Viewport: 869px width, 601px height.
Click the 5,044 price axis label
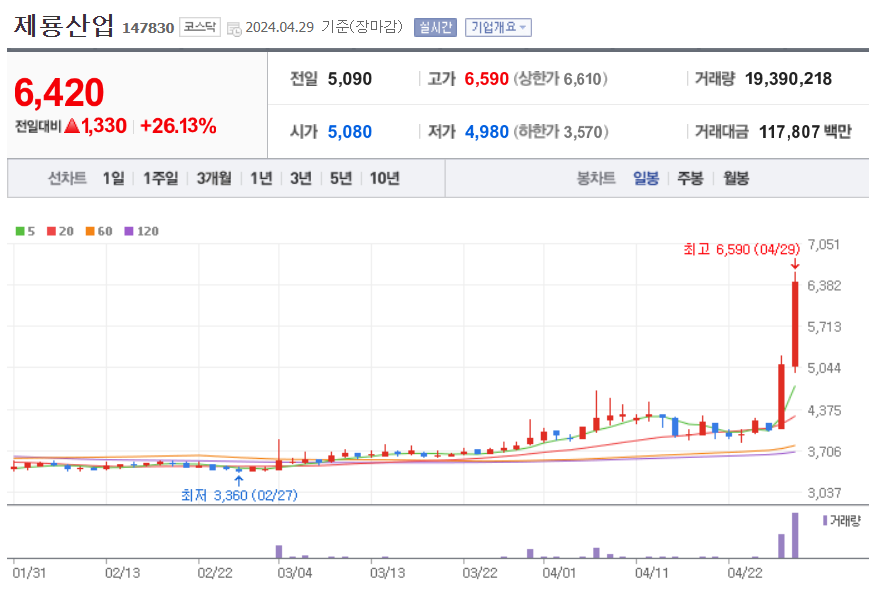click(x=824, y=368)
